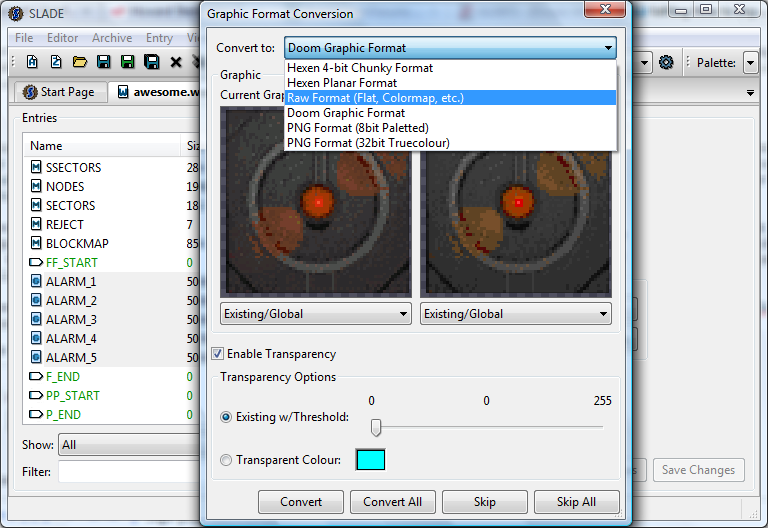Click the cyan transparent colour swatch
This screenshot has width=768, height=528.
pos(371,460)
